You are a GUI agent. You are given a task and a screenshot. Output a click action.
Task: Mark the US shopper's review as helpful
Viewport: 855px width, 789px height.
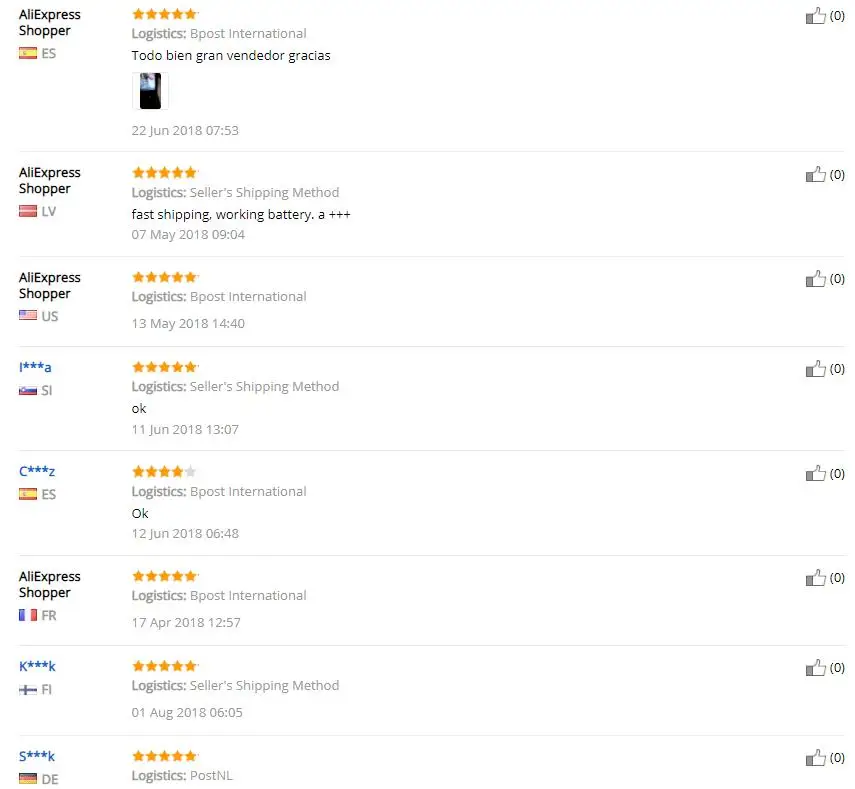(816, 279)
